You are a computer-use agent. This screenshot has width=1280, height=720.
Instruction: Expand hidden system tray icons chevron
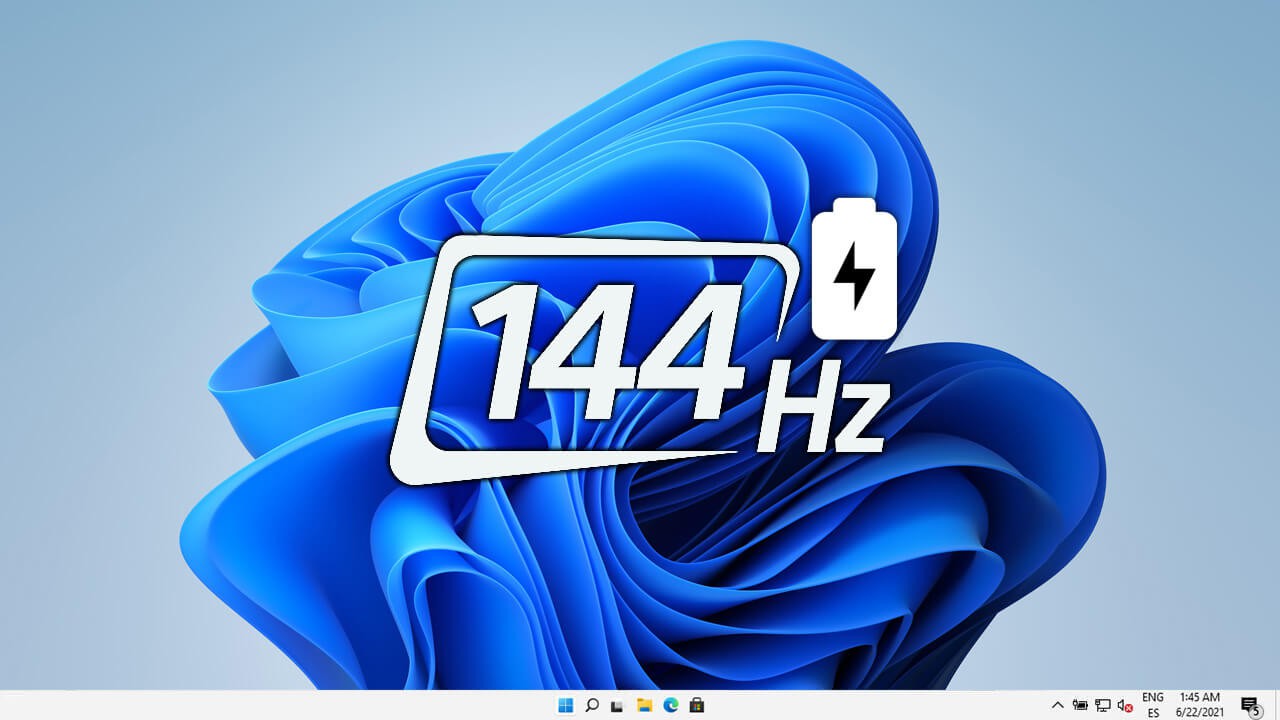[1058, 705]
